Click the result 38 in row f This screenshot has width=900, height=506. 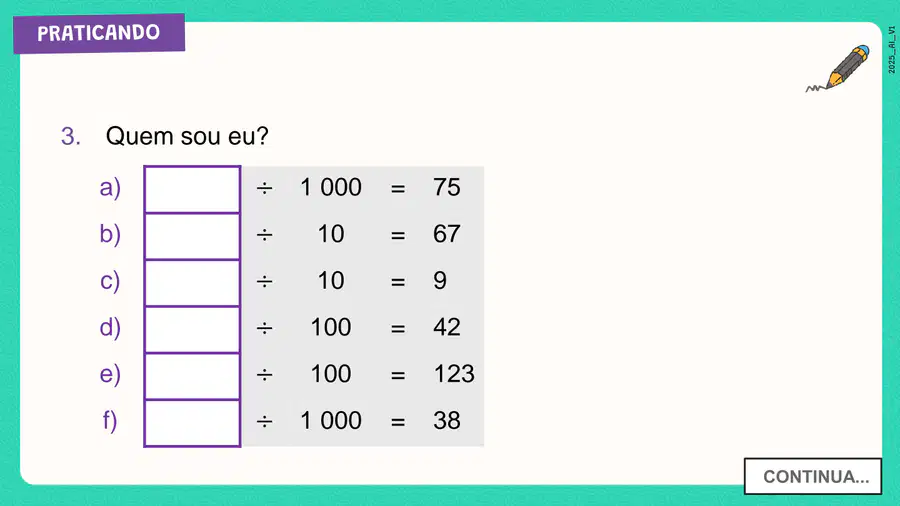coord(447,421)
